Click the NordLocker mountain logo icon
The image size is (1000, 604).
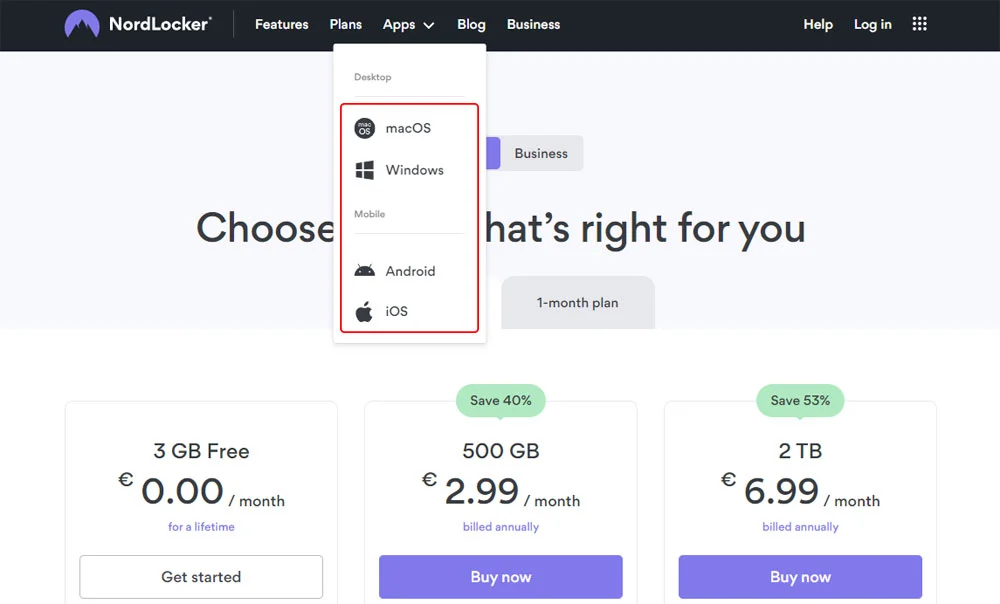(81, 24)
